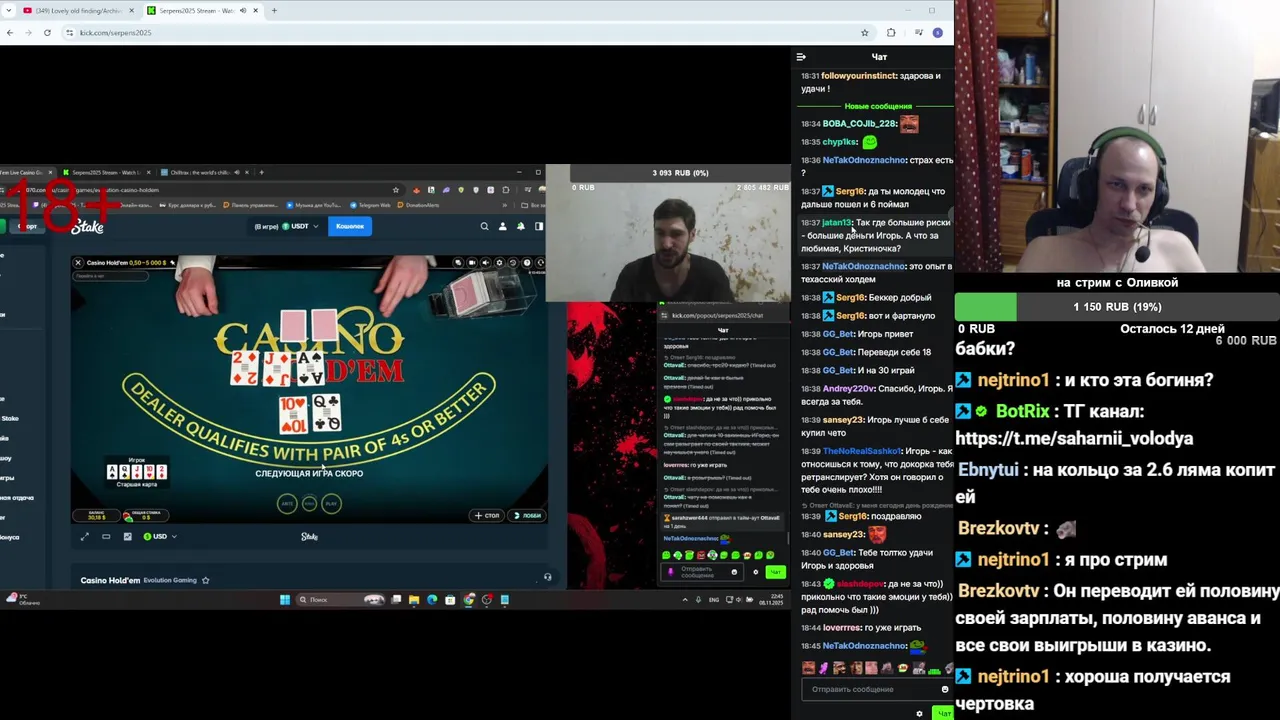Click 3 093 RUB goal bar above streamer
Screen dimensions: 1280x720
tap(680, 173)
